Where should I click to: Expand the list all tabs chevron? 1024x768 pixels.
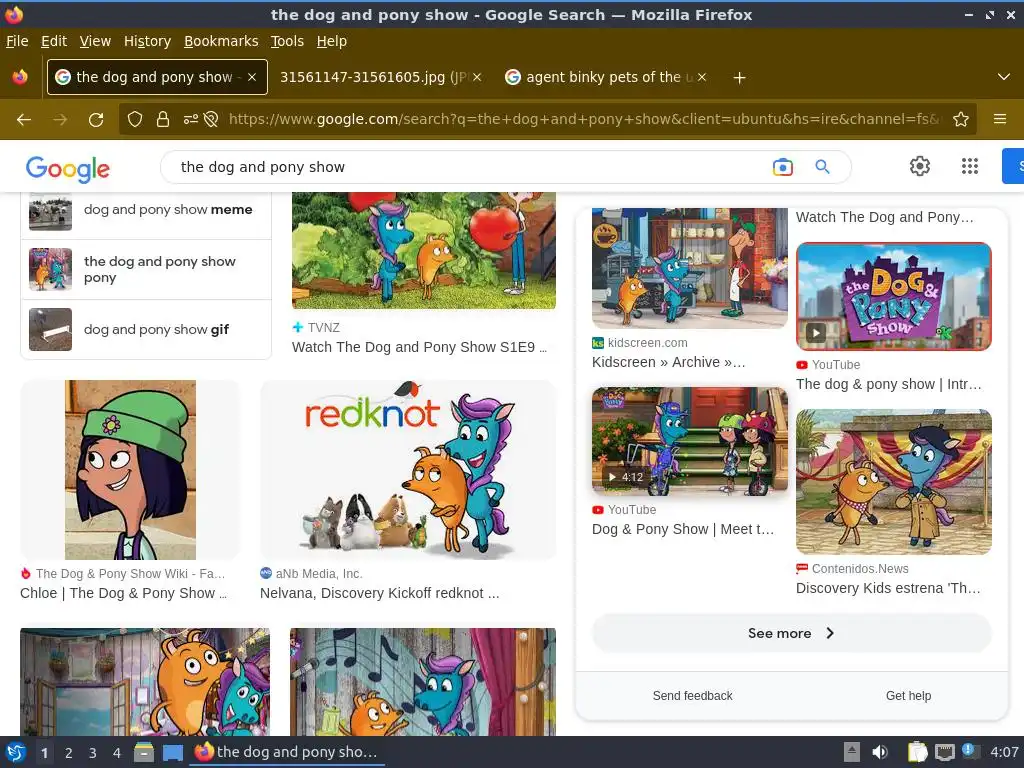[1004, 77]
